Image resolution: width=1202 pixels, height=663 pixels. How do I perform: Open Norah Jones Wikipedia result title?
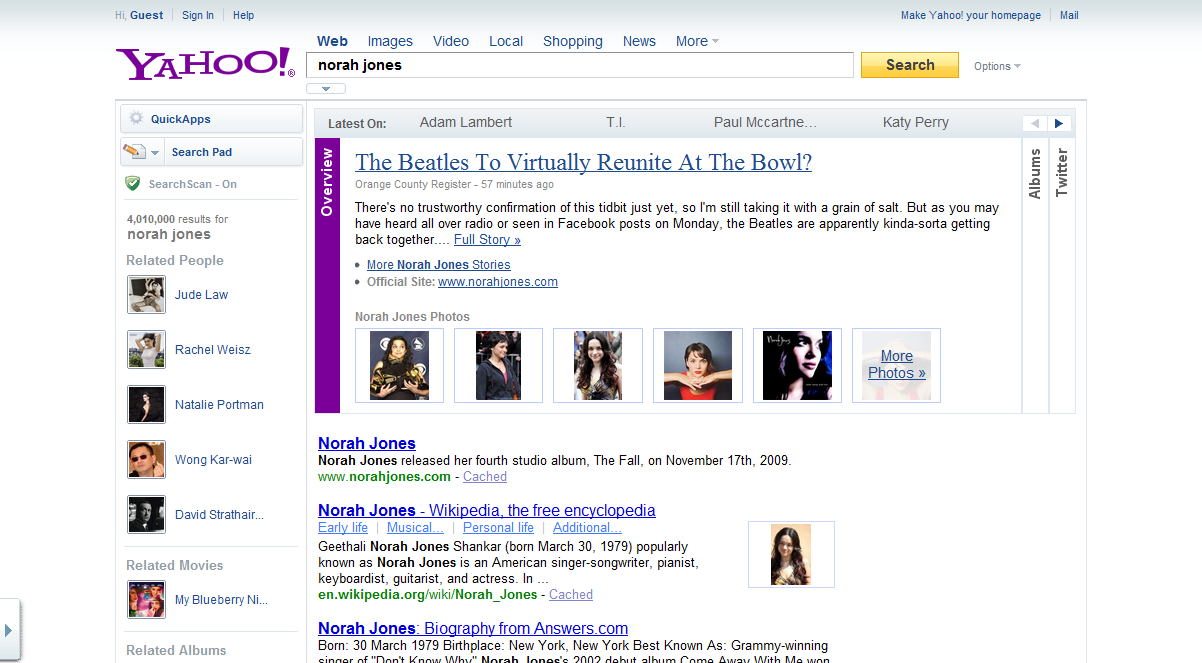(487, 510)
